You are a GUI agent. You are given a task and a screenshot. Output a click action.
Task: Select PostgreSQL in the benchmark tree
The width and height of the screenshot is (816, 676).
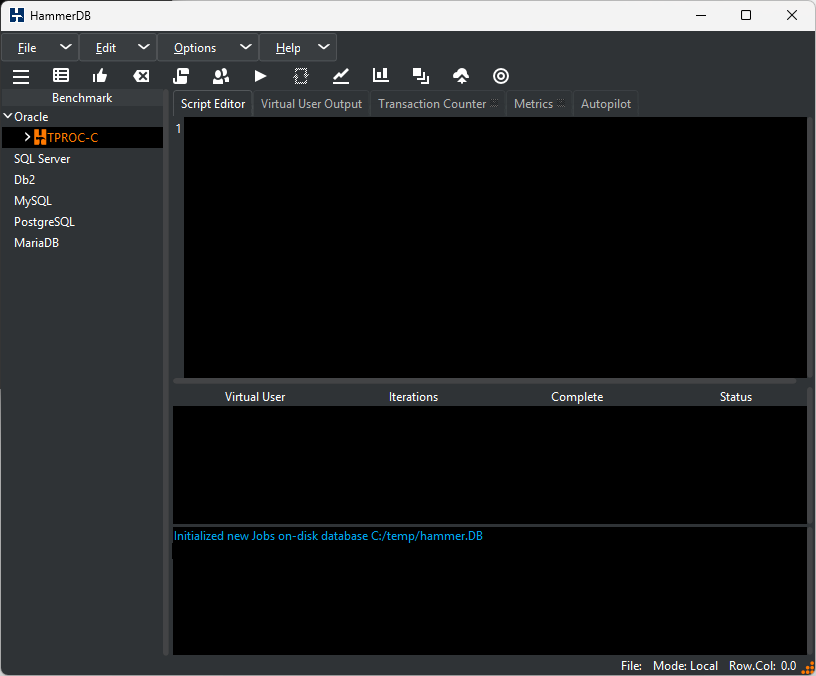click(x=44, y=222)
